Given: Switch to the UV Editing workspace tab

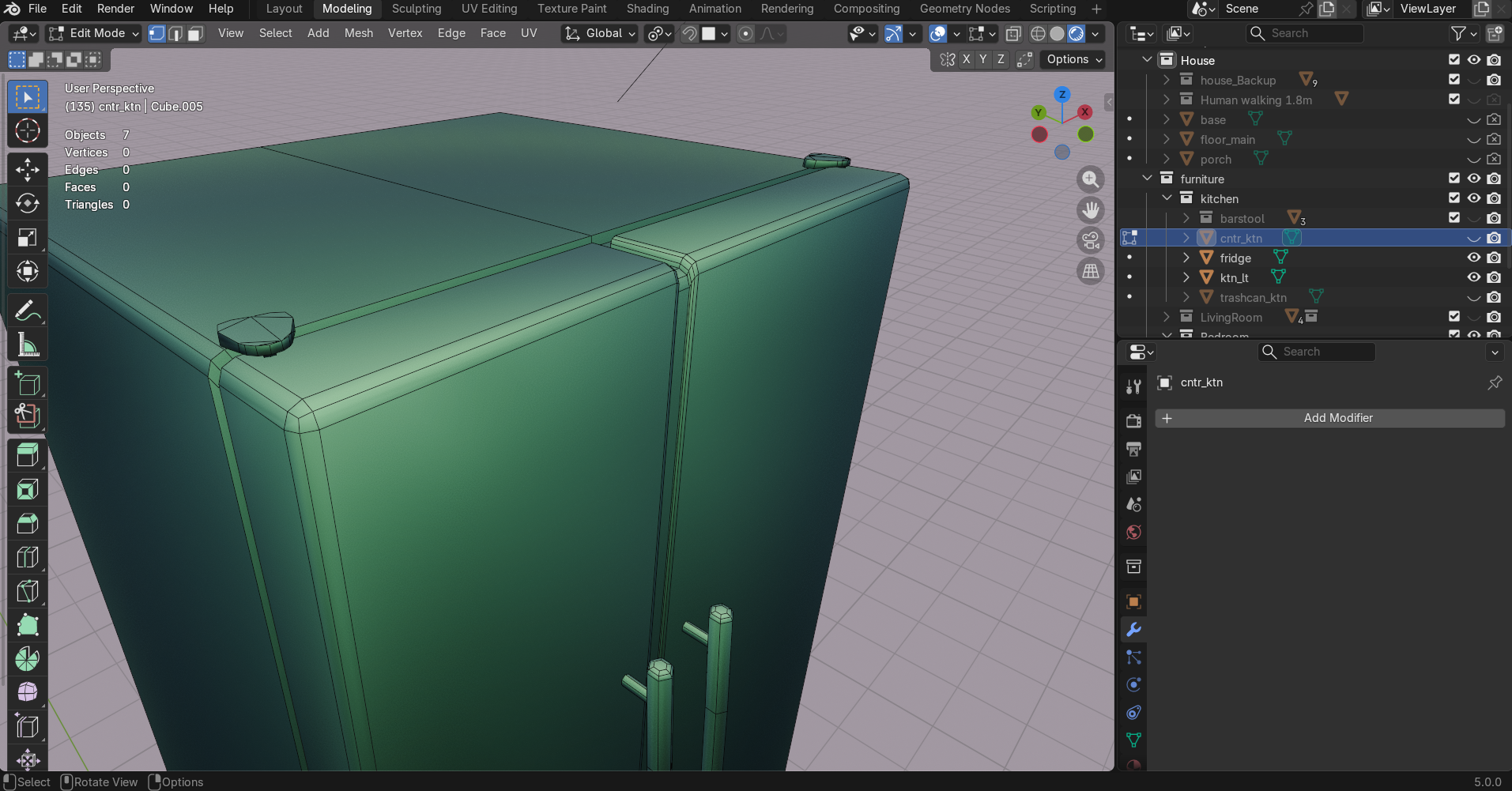Looking at the screenshot, I should [488, 9].
